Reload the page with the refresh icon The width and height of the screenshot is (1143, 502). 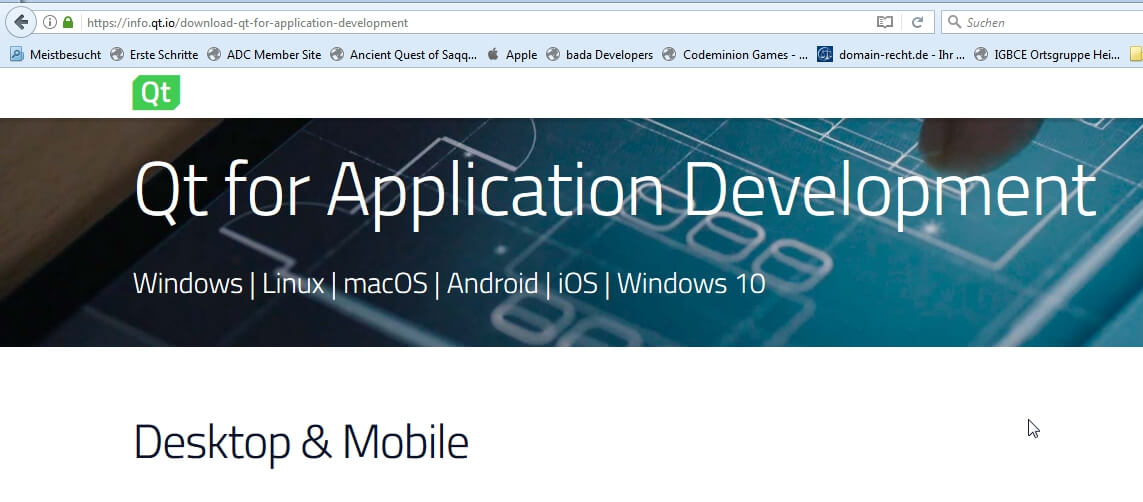click(x=917, y=23)
